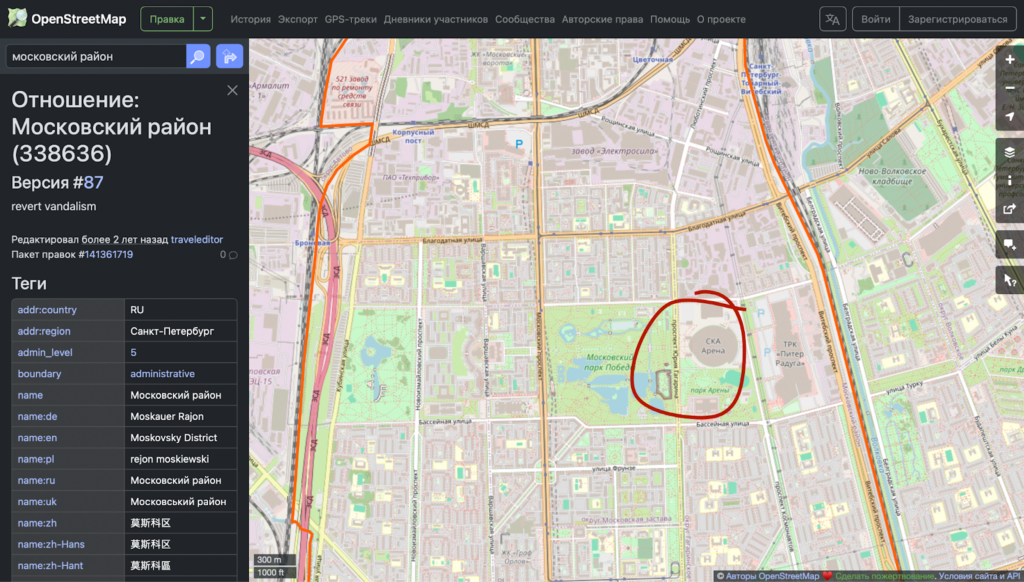Open the GPS-треки menu item

coord(352,19)
